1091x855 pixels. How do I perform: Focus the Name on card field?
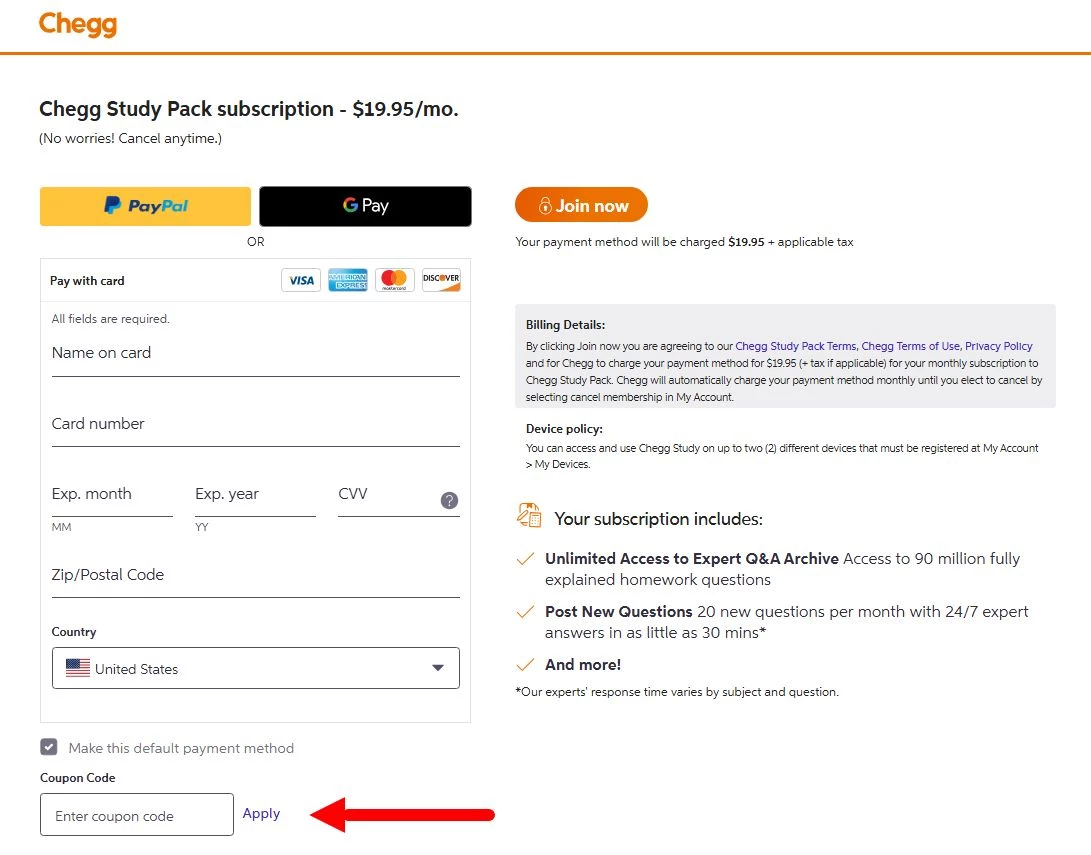click(255, 357)
